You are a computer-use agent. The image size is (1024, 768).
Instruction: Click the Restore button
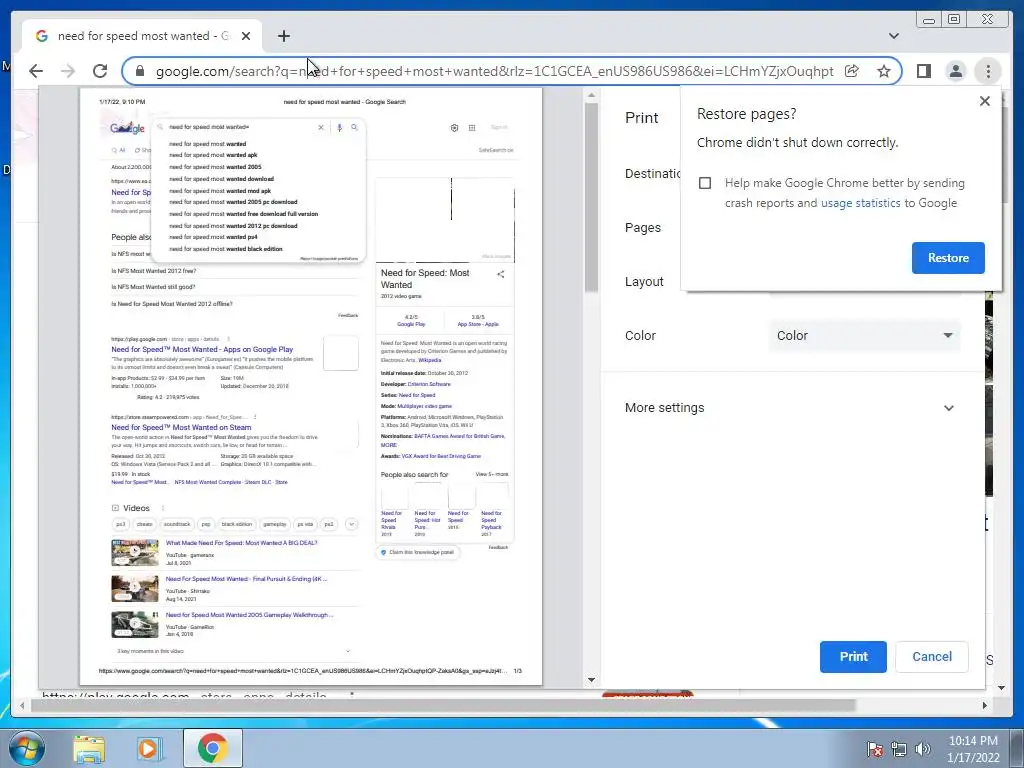(x=948, y=258)
